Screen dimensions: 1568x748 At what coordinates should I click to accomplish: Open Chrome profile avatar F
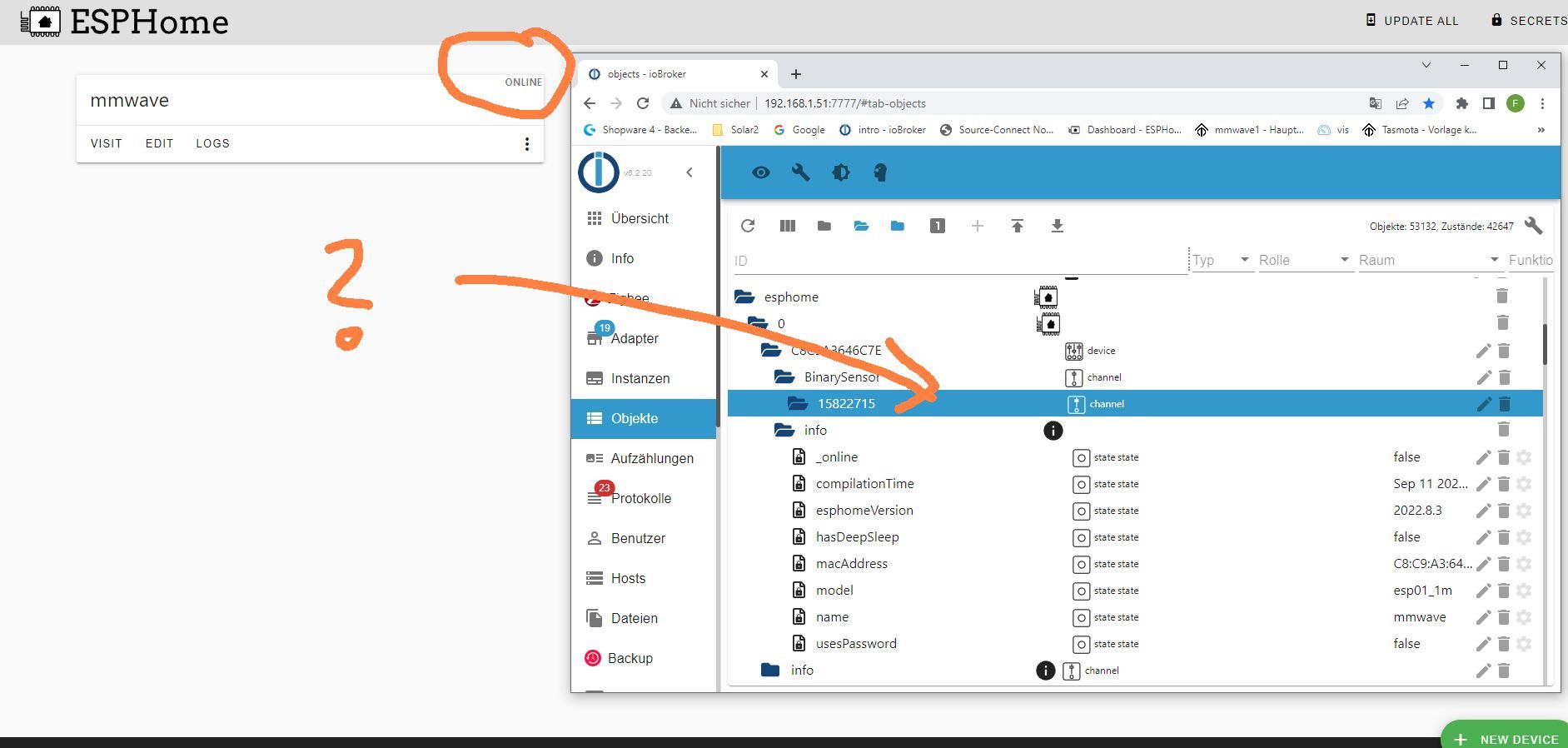(1516, 103)
